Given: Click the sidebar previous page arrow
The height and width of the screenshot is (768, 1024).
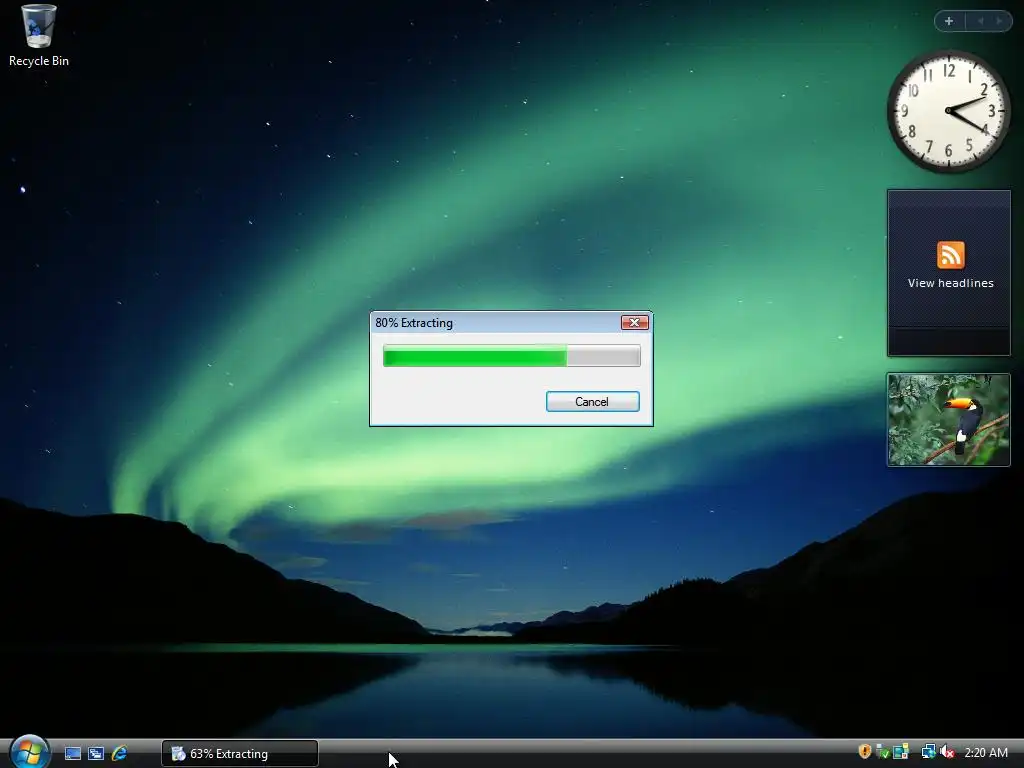Looking at the screenshot, I should coord(980,21).
